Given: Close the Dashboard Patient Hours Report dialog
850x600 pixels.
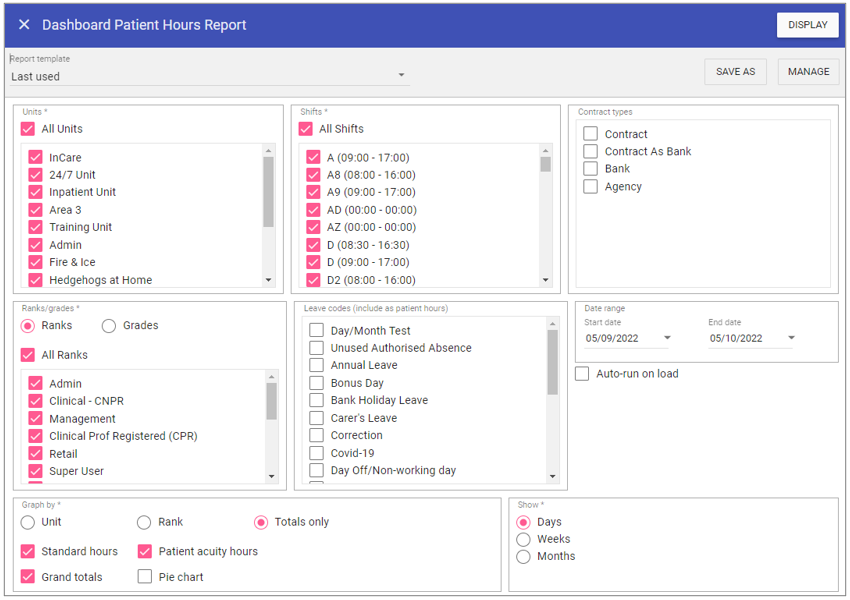Looking at the screenshot, I should pyautogui.click(x=24, y=25).
